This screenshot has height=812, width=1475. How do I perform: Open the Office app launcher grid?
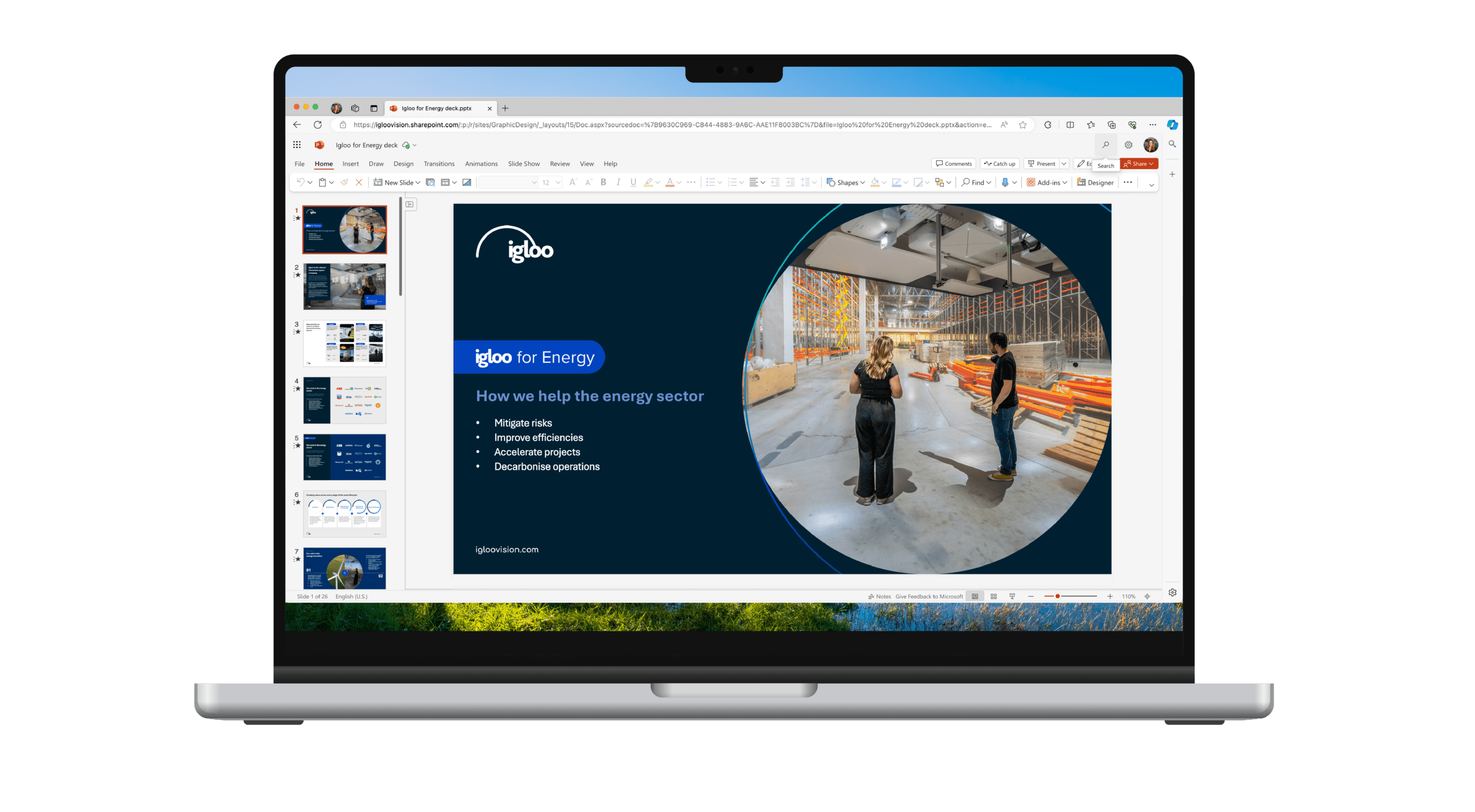click(x=297, y=145)
